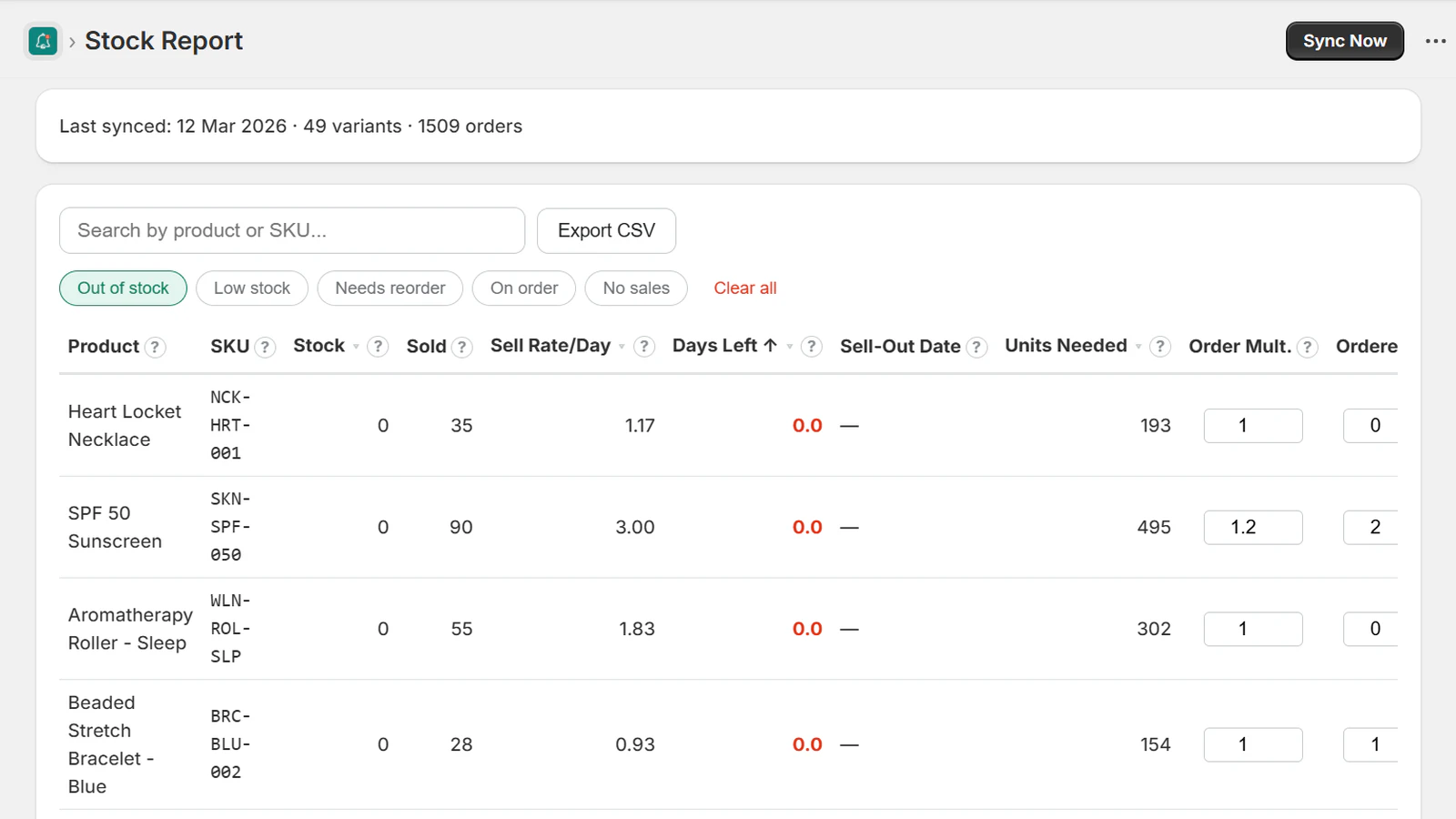Select the Stock Report breadcrumb title
Viewport: 1456px width, 819px height.
pyautogui.click(x=164, y=41)
